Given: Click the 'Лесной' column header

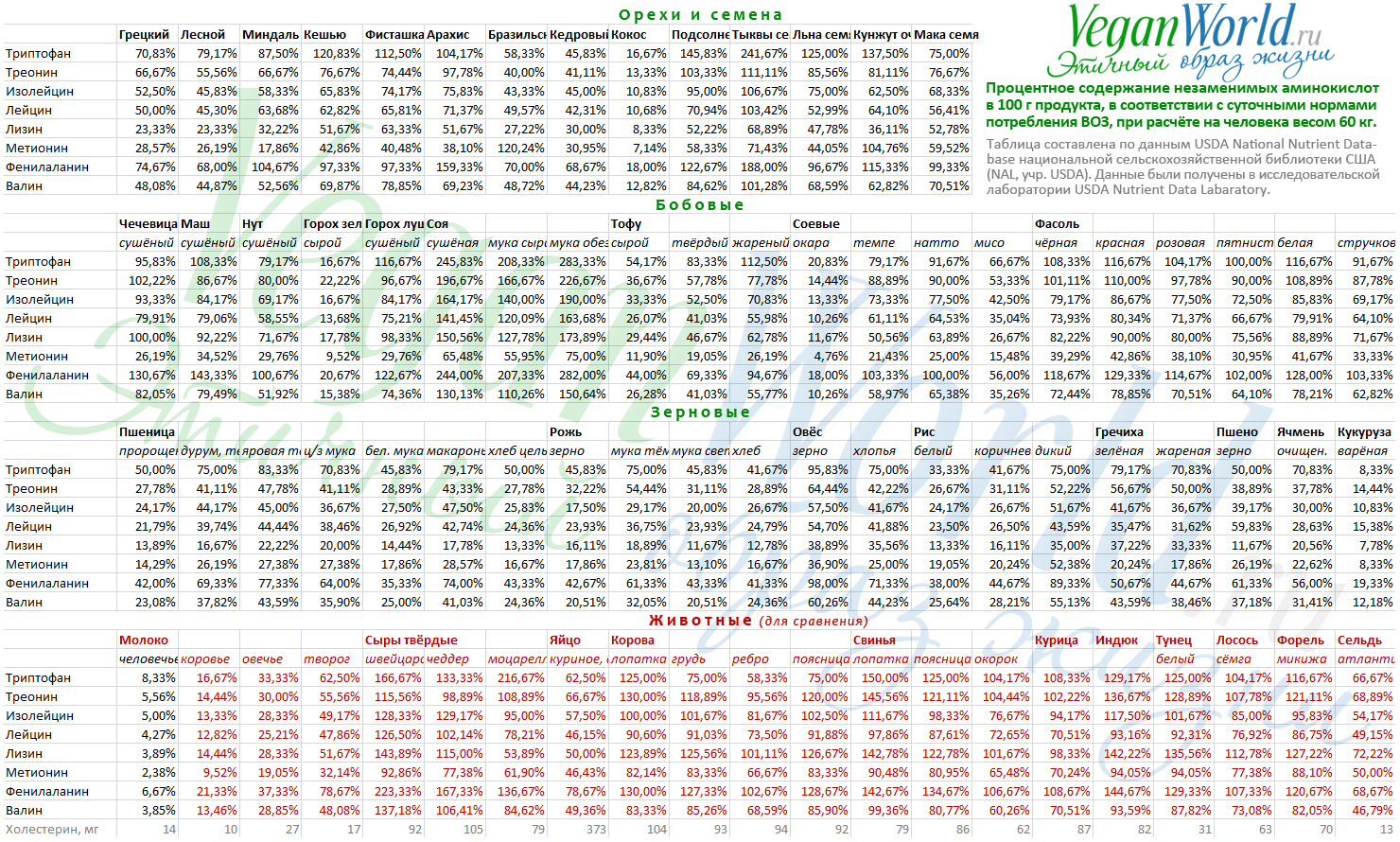Looking at the screenshot, I should pos(202,34).
